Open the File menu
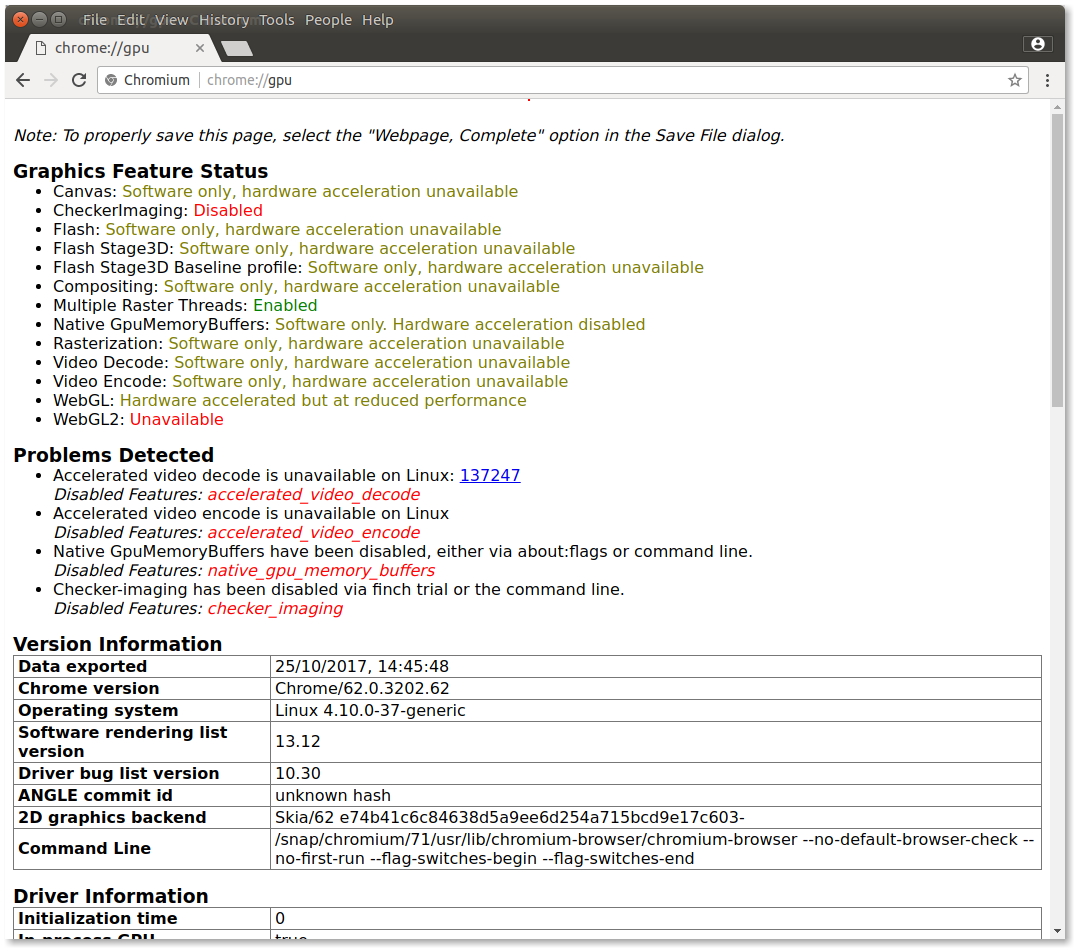The width and height of the screenshot is (1074, 948). click(x=95, y=20)
